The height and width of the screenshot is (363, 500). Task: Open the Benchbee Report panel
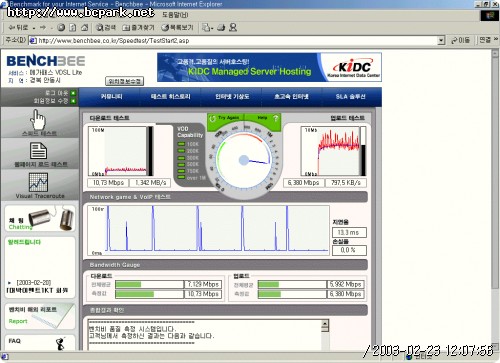tap(40, 316)
